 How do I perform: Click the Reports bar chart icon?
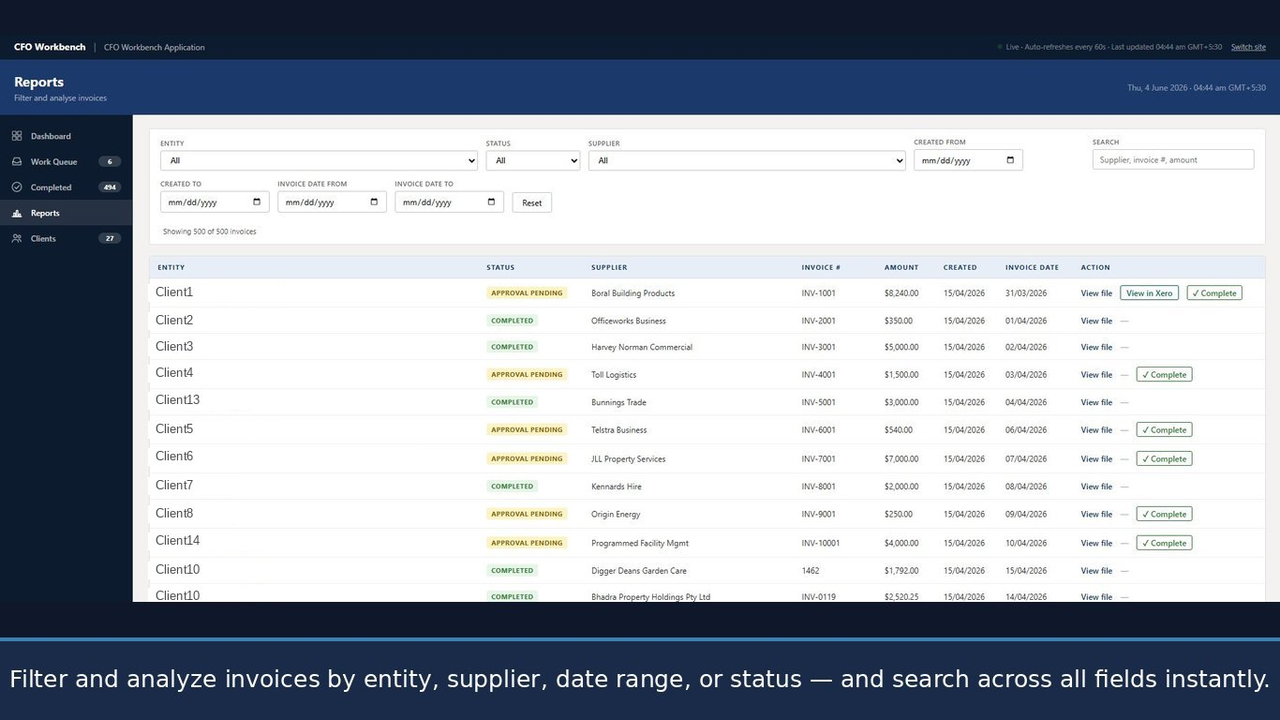pos(17,213)
